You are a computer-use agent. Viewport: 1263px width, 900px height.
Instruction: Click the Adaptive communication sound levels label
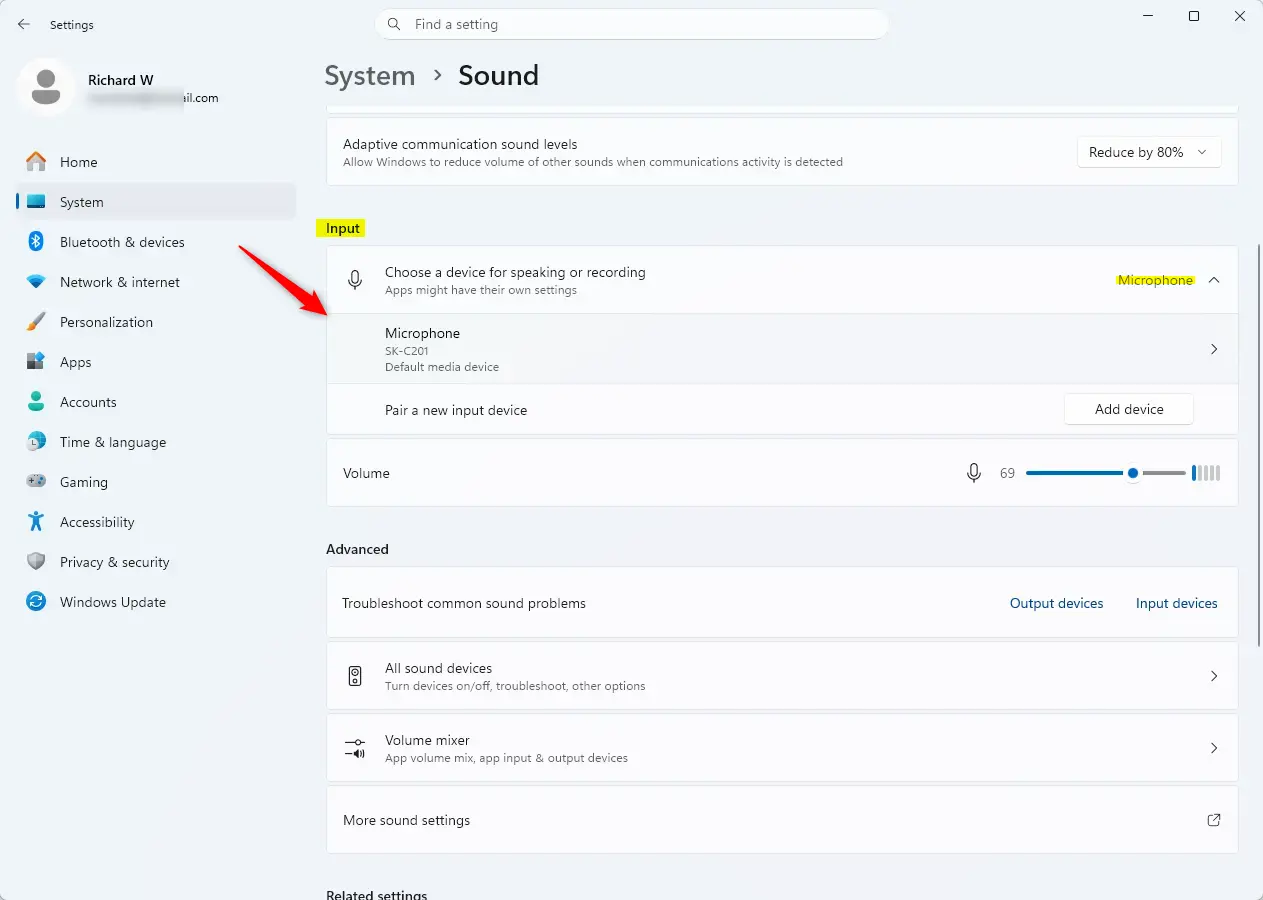(460, 144)
